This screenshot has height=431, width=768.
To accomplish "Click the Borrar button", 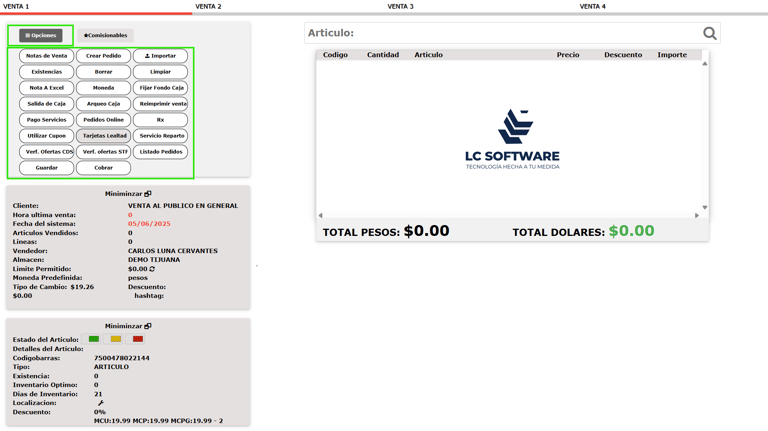I will (103, 72).
